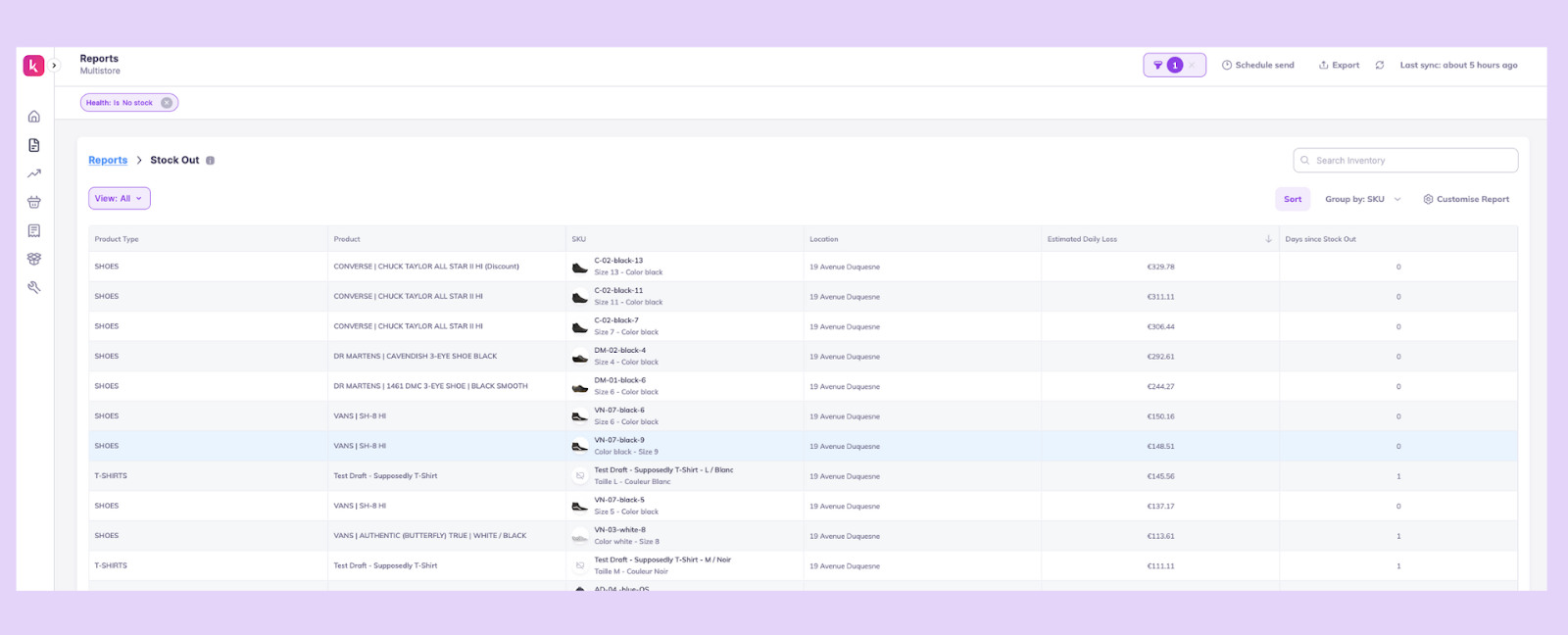This screenshot has width=1568, height=635.
Task: Click the descending sort arrow in Estimated Daily Loss
Action: coord(1268,239)
